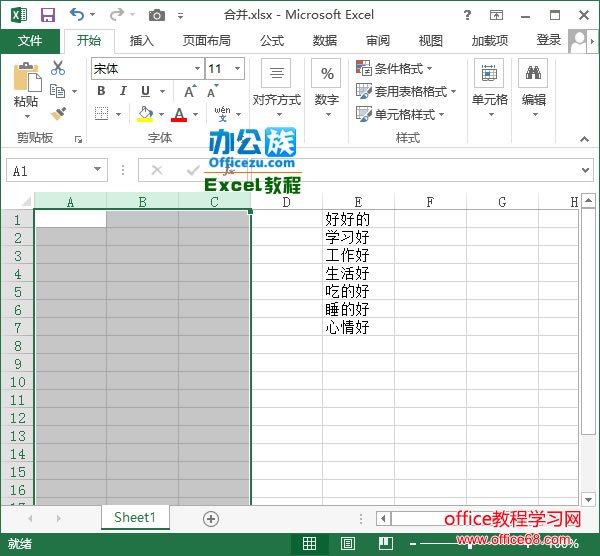Image resolution: width=600 pixels, height=556 pixels.
Task: Click the camera icon in quick access toolbar
Action: (156, 15)
